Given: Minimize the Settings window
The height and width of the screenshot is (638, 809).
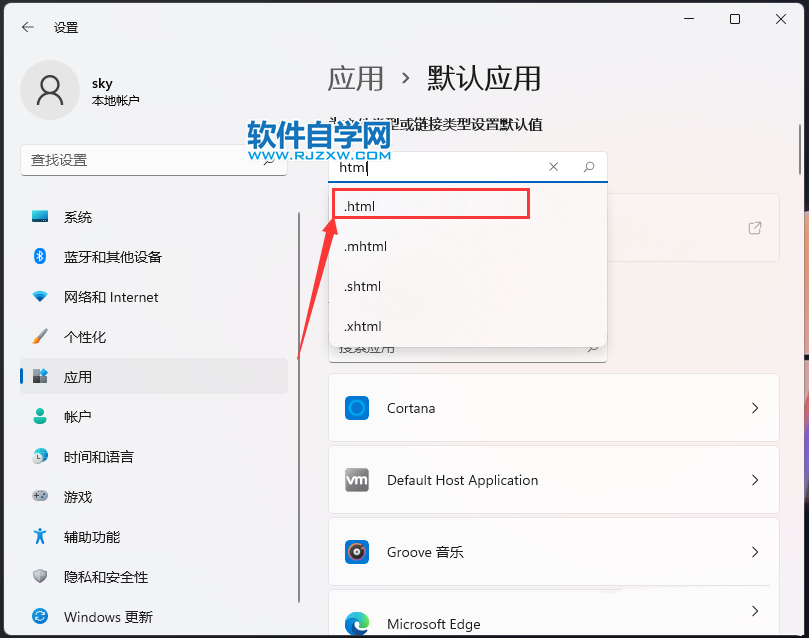Looking at the screenshot, I should pyautogui.click(x=689, y=20).
